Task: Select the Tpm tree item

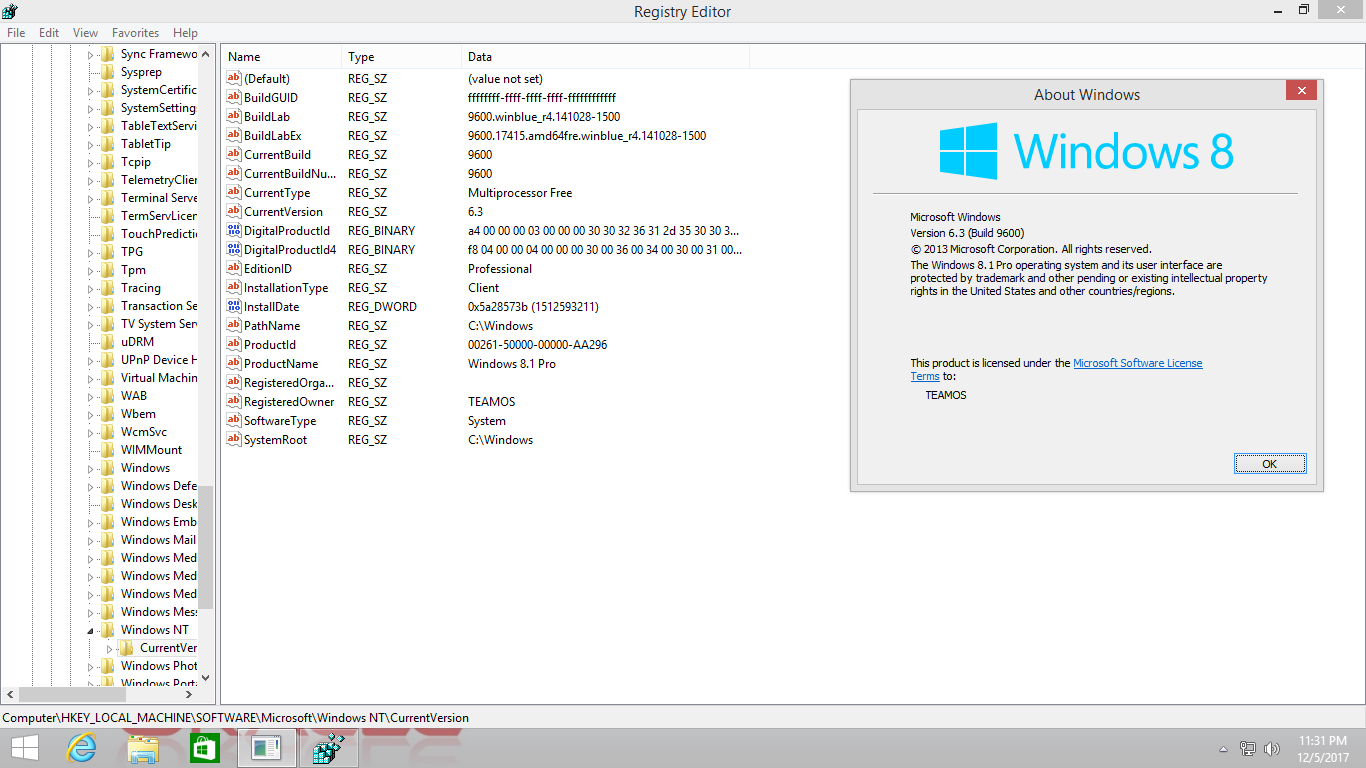Action: click(x=133, y=270)
